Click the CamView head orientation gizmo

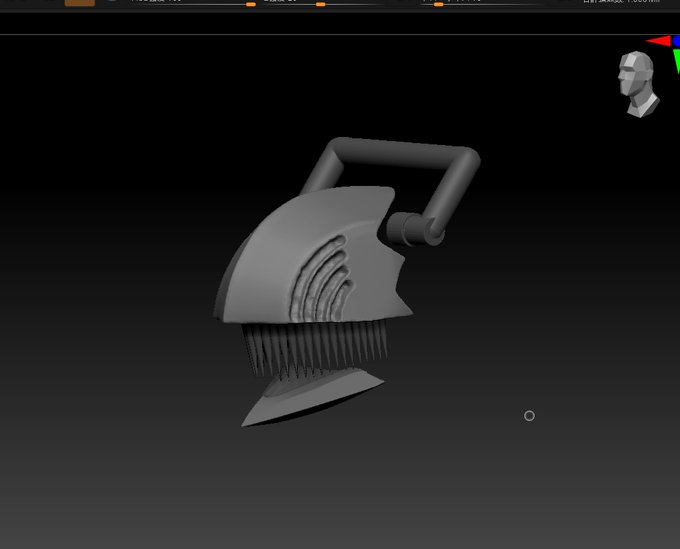click(x=638, y=84)
